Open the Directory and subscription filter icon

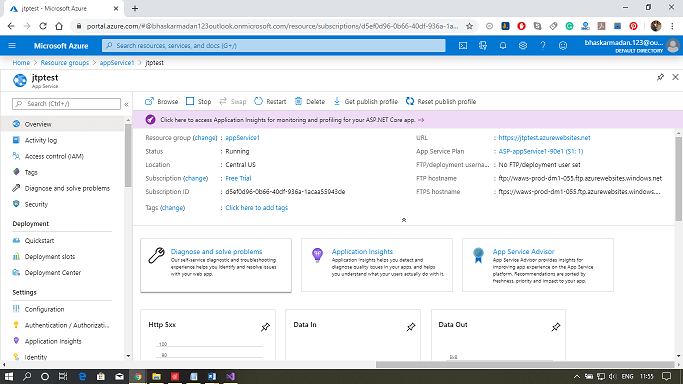(483, 46)
